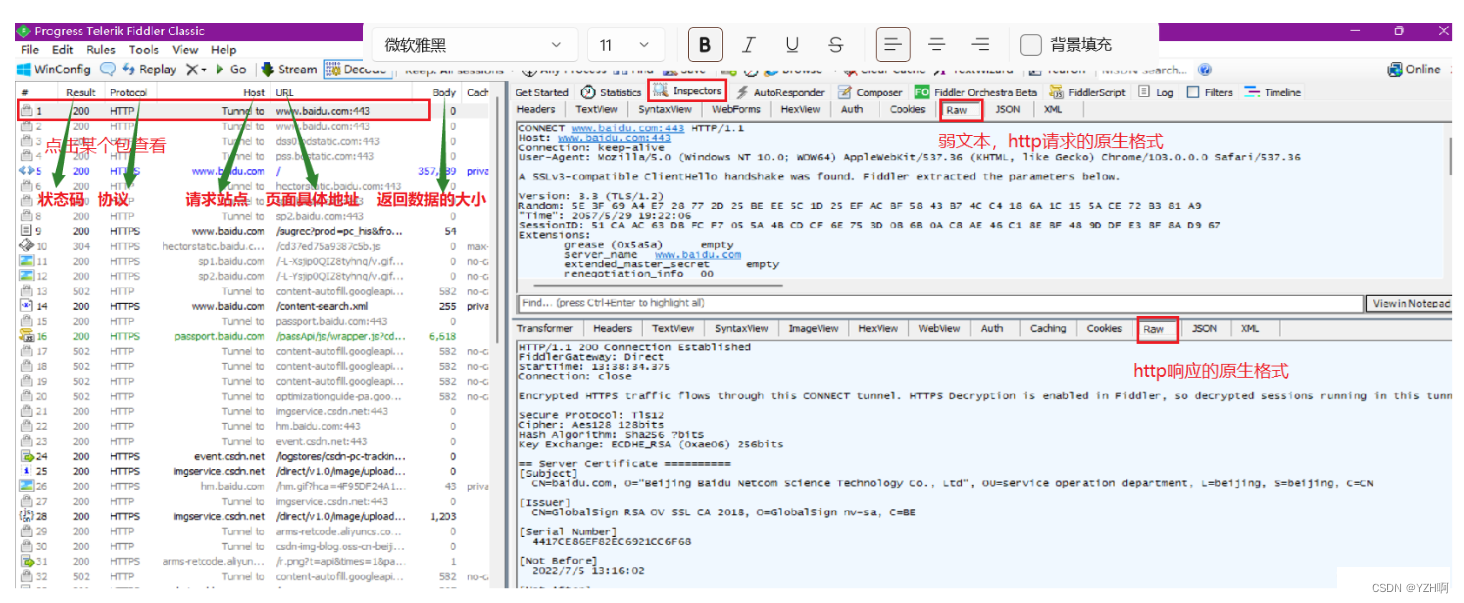Sort sessions by Body column header

[444, 92]
